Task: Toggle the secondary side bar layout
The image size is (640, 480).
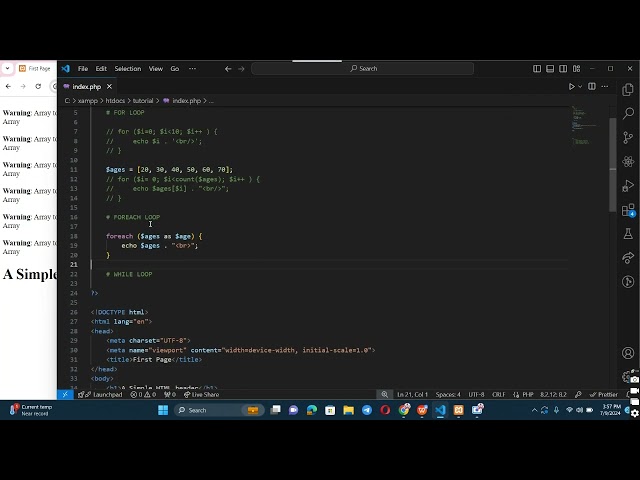Action: pyautogui.click(x=563, y=69)
